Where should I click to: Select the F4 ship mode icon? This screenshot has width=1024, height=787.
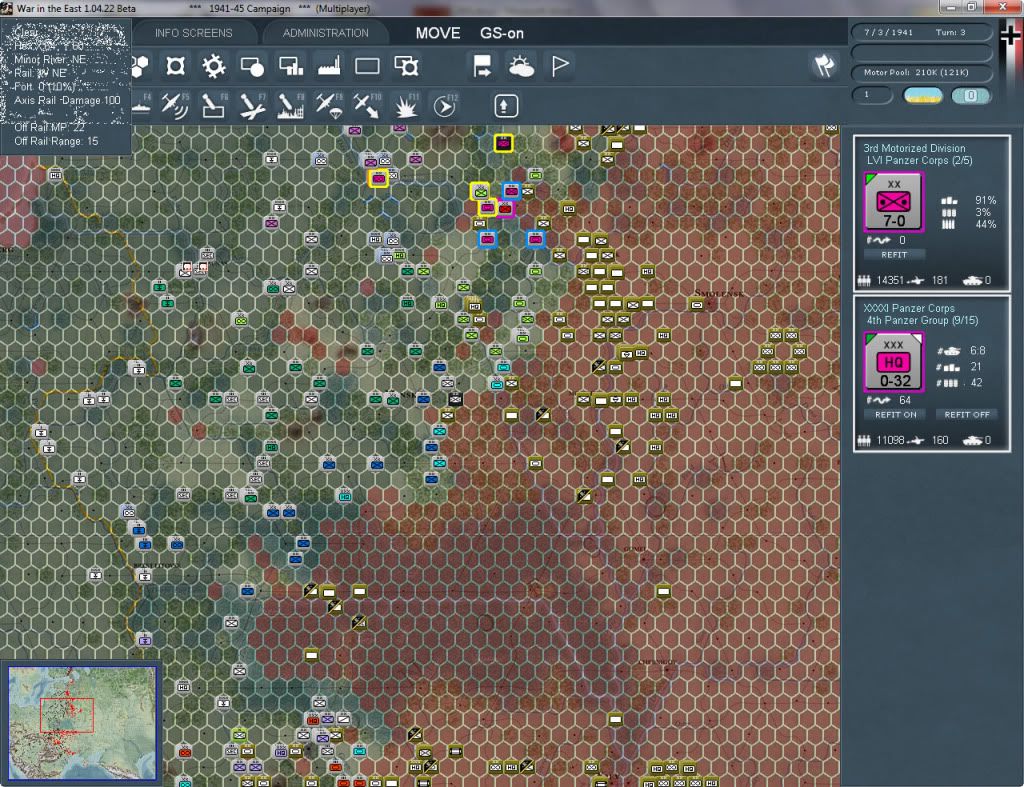coord(140,106)
